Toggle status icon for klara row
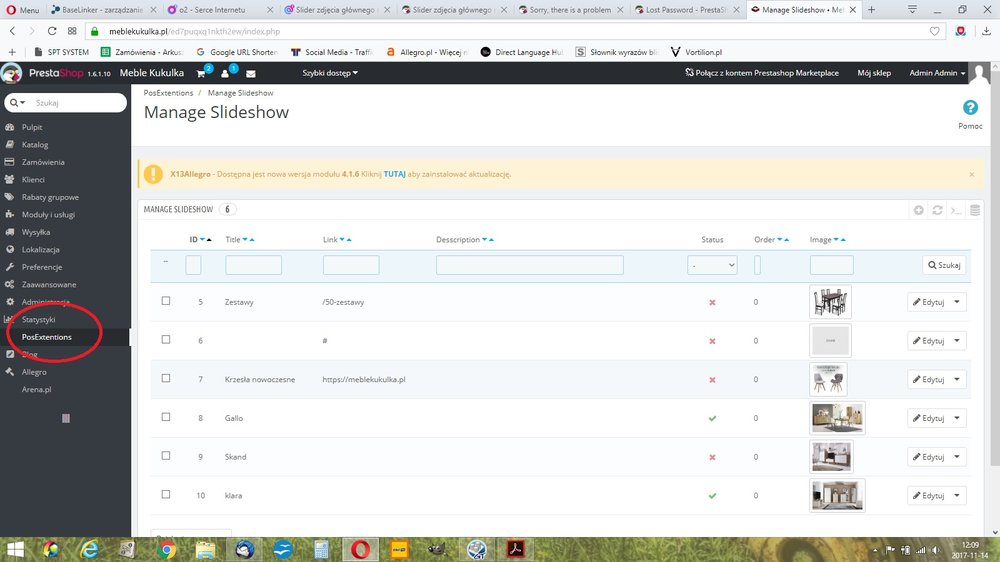1000x562 pixels. point(712,496)
